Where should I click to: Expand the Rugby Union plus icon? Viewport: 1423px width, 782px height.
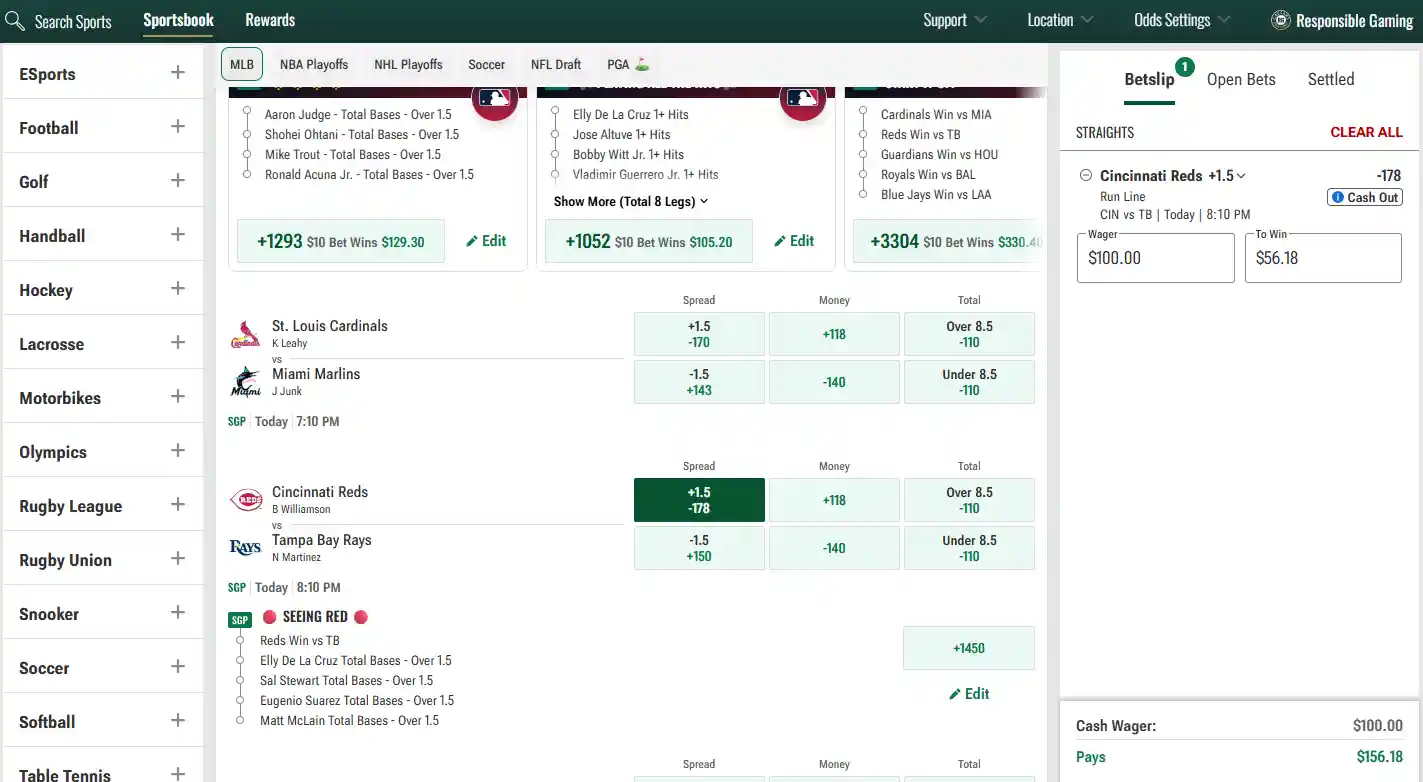point(178,558)
